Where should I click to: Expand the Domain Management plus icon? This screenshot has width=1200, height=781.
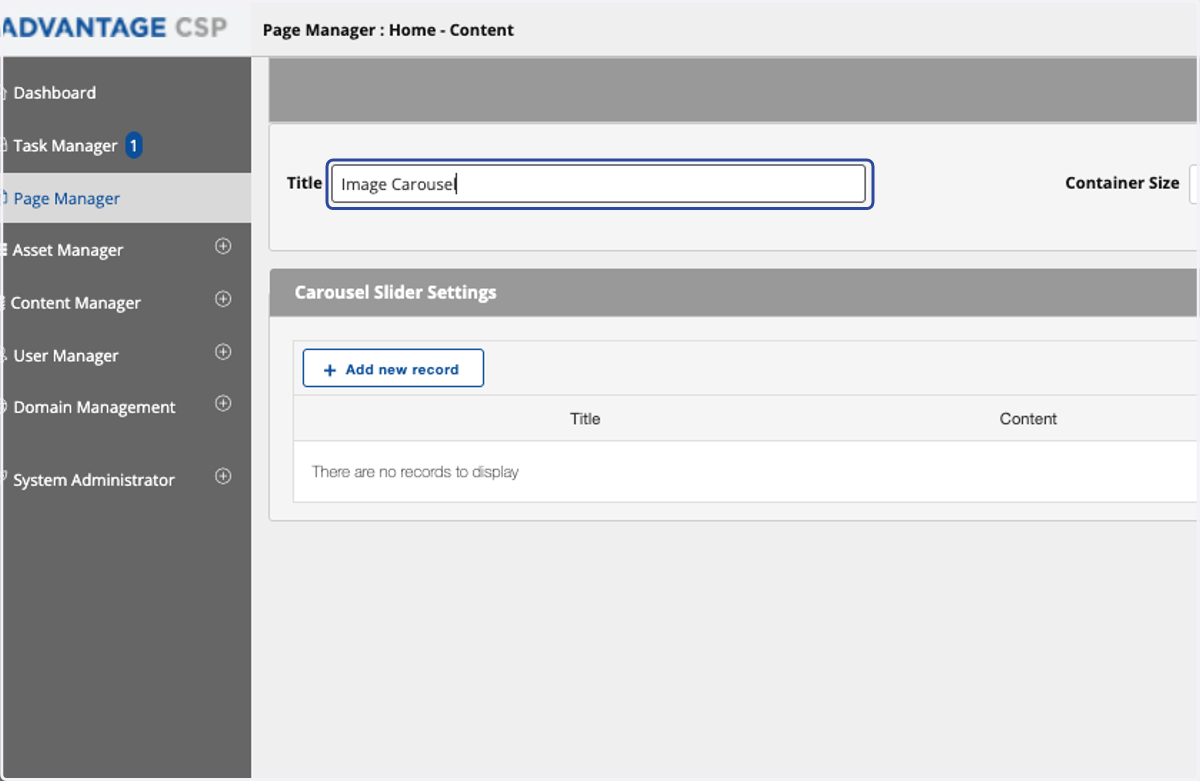[223, 404]
